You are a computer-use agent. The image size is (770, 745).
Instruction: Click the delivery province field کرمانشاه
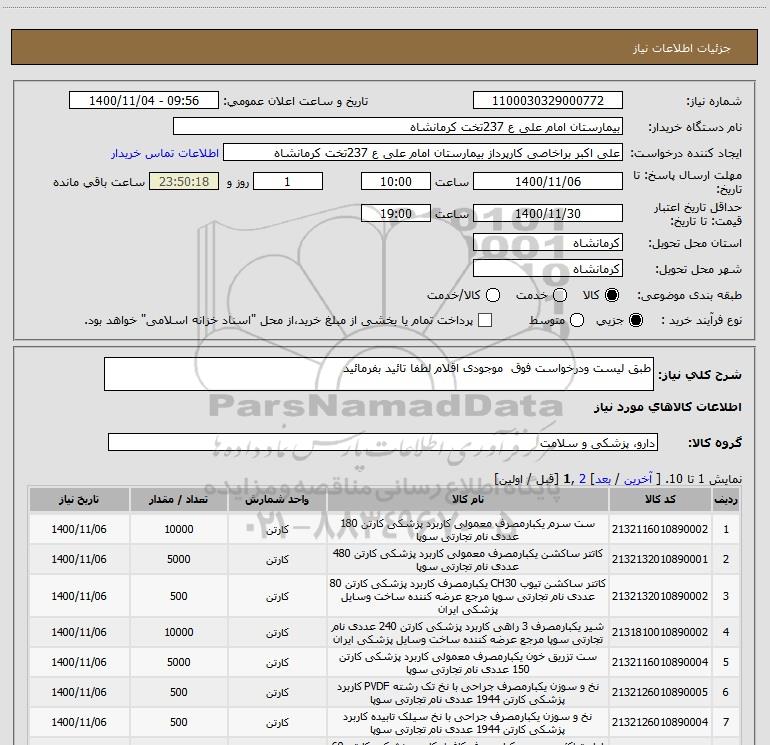click(x=548, y=242)
